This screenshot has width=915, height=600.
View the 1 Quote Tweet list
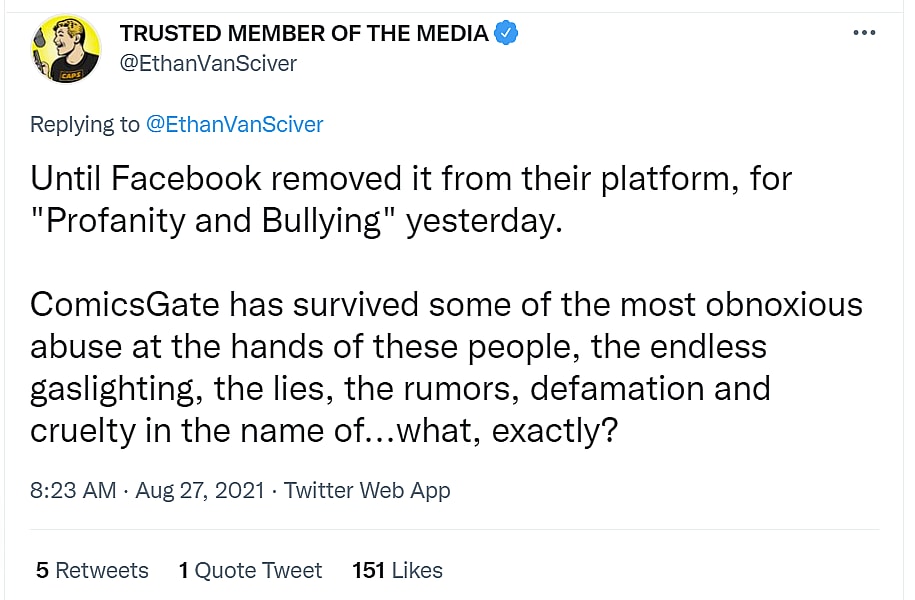pyautogui.click(x=250, y=570)
